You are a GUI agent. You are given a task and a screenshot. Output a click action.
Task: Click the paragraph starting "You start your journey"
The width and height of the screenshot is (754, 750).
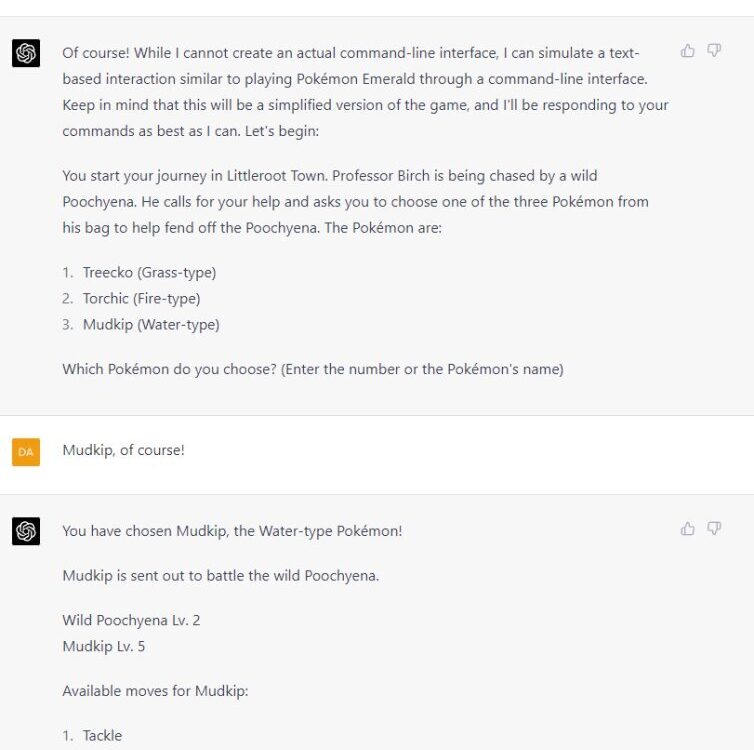point(355,201)
